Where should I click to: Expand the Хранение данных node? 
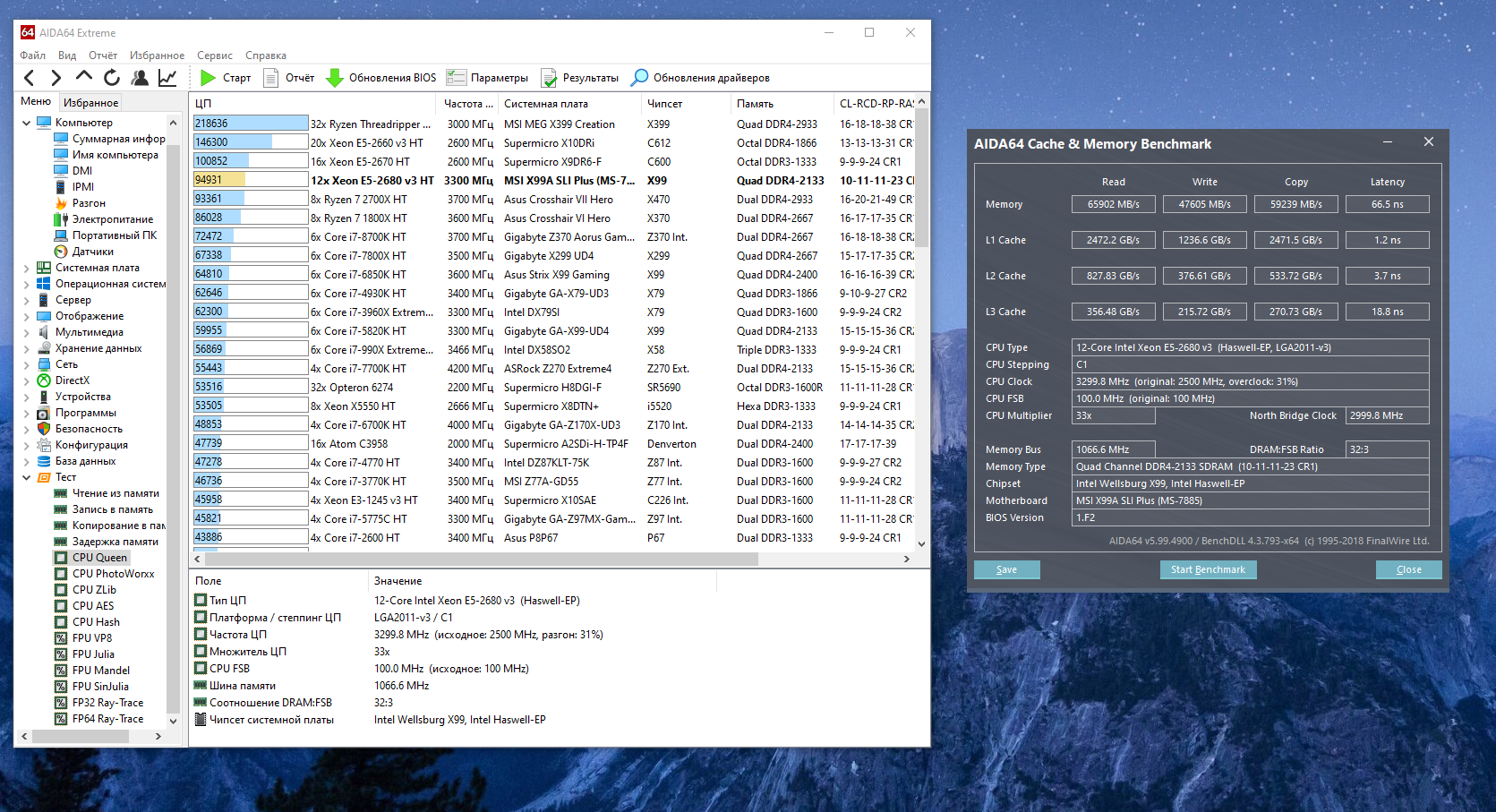click(x=27, y=348)
